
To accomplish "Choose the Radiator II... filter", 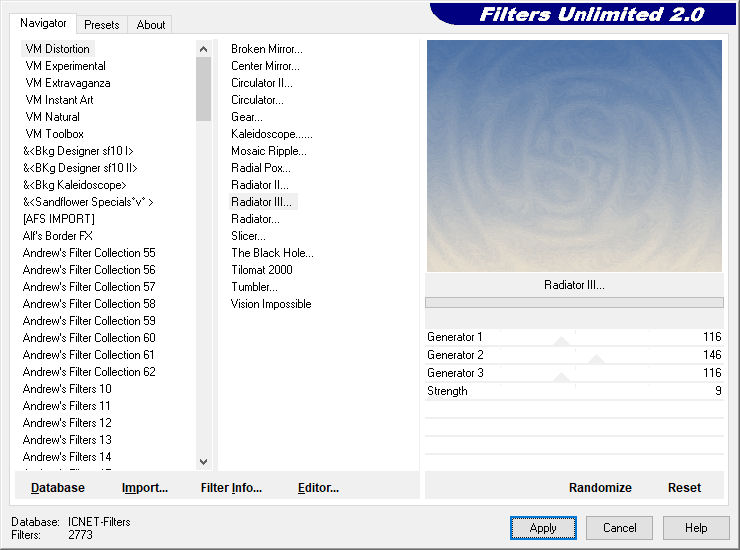I will pyautogui.click(x=260, y=185).
